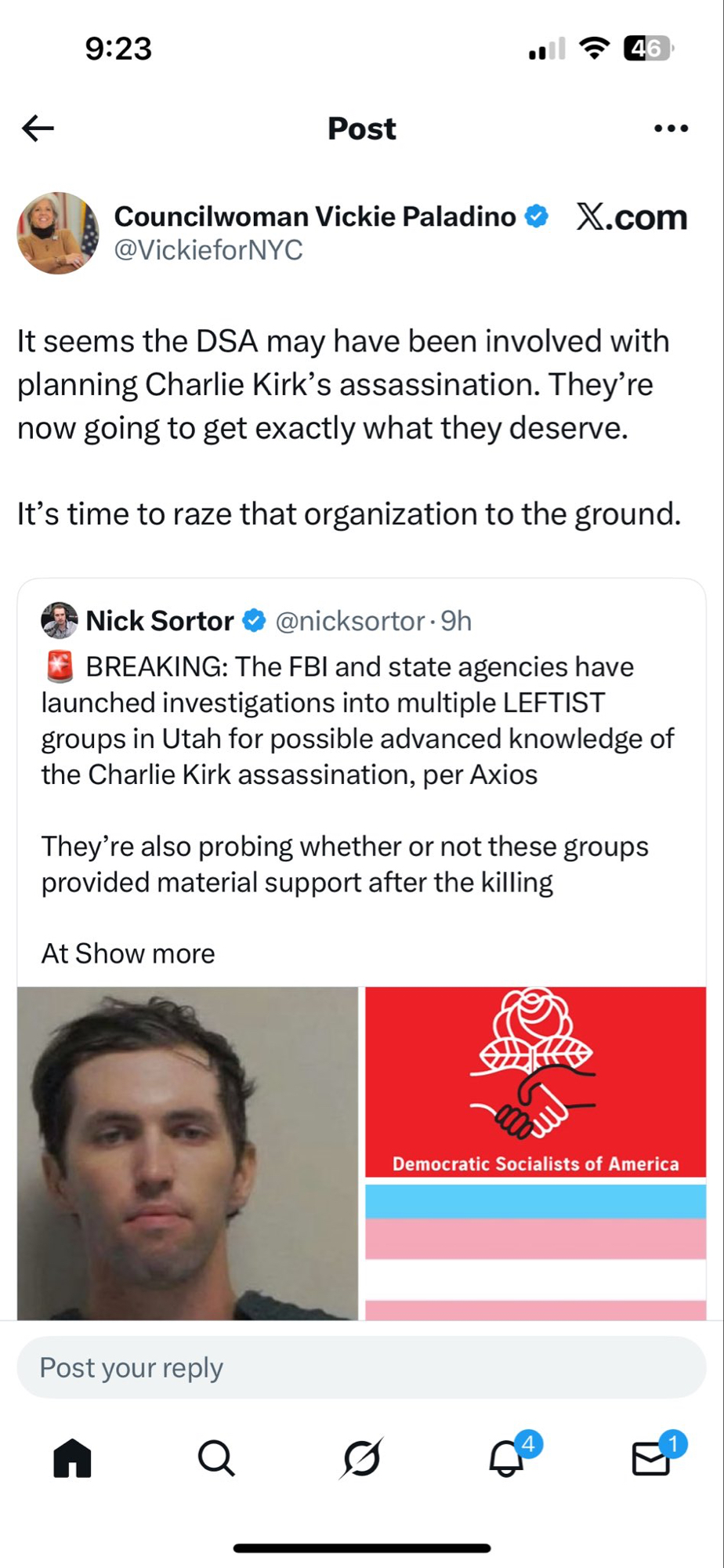724x1568 pixels.
Task: Open Nick Sortor's small avatar
Action: (60, 621)
